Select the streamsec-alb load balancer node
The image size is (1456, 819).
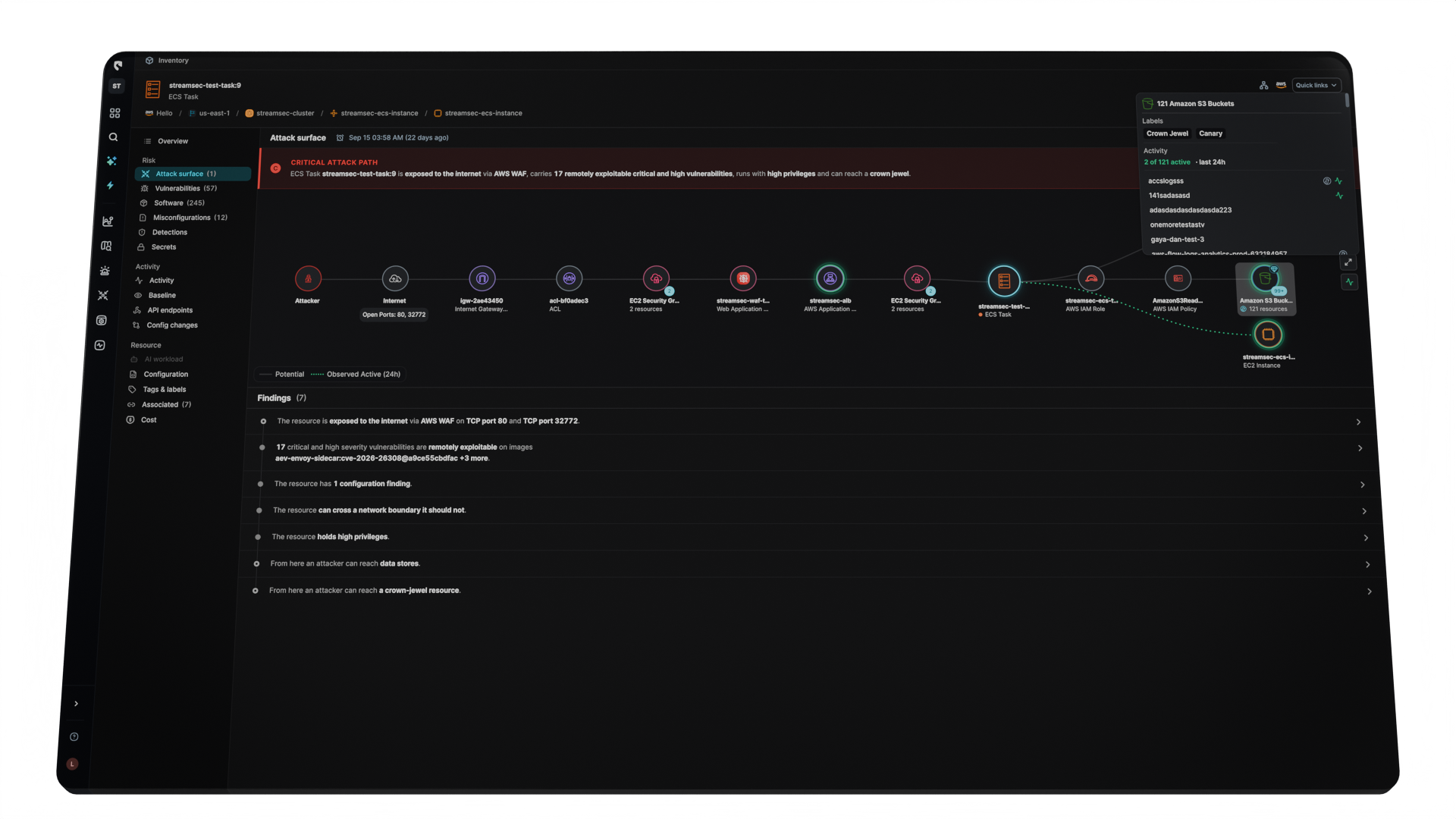[x=830, y=278]
